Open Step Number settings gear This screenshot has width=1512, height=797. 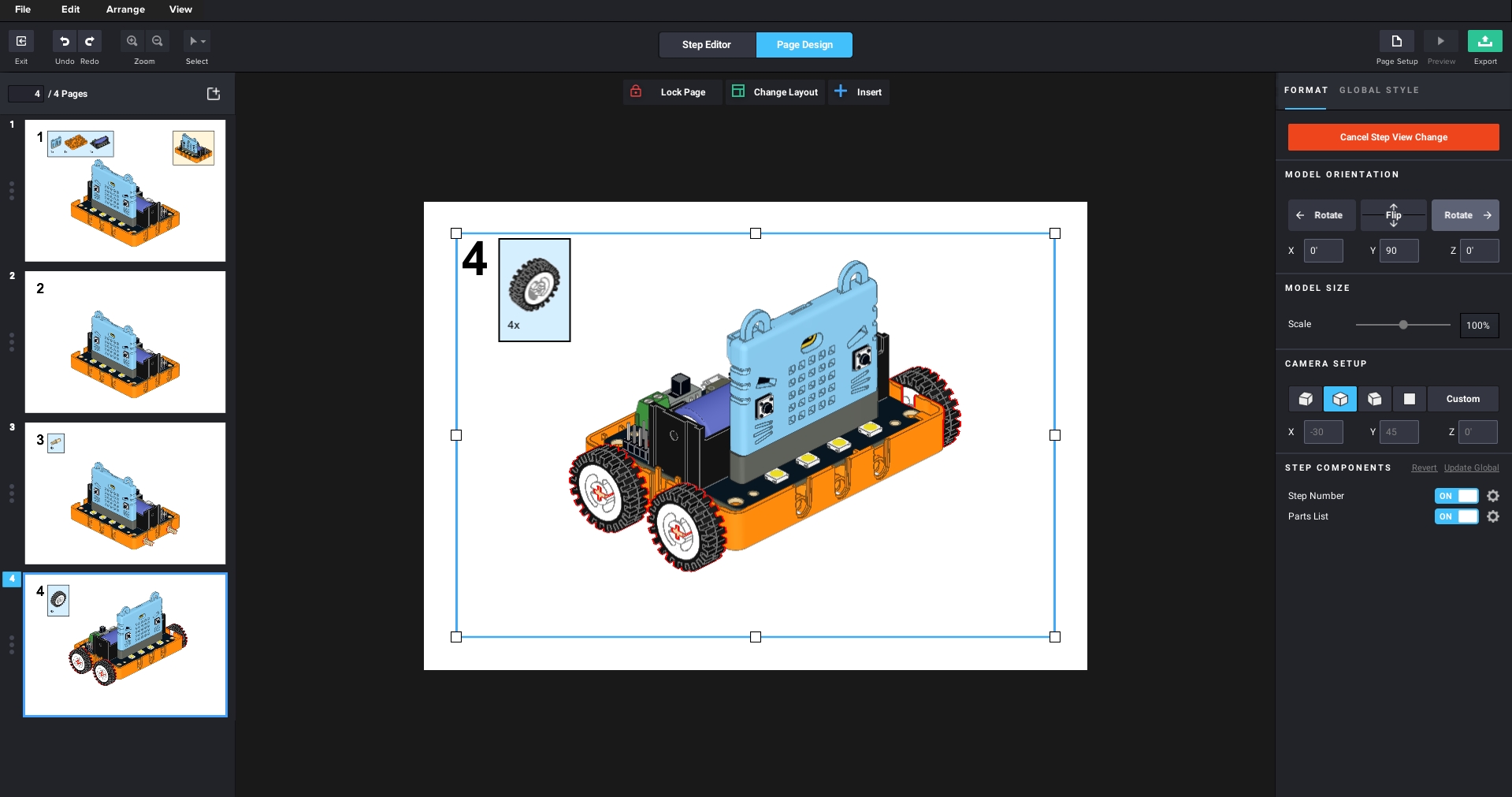[x=1493, y=496]
